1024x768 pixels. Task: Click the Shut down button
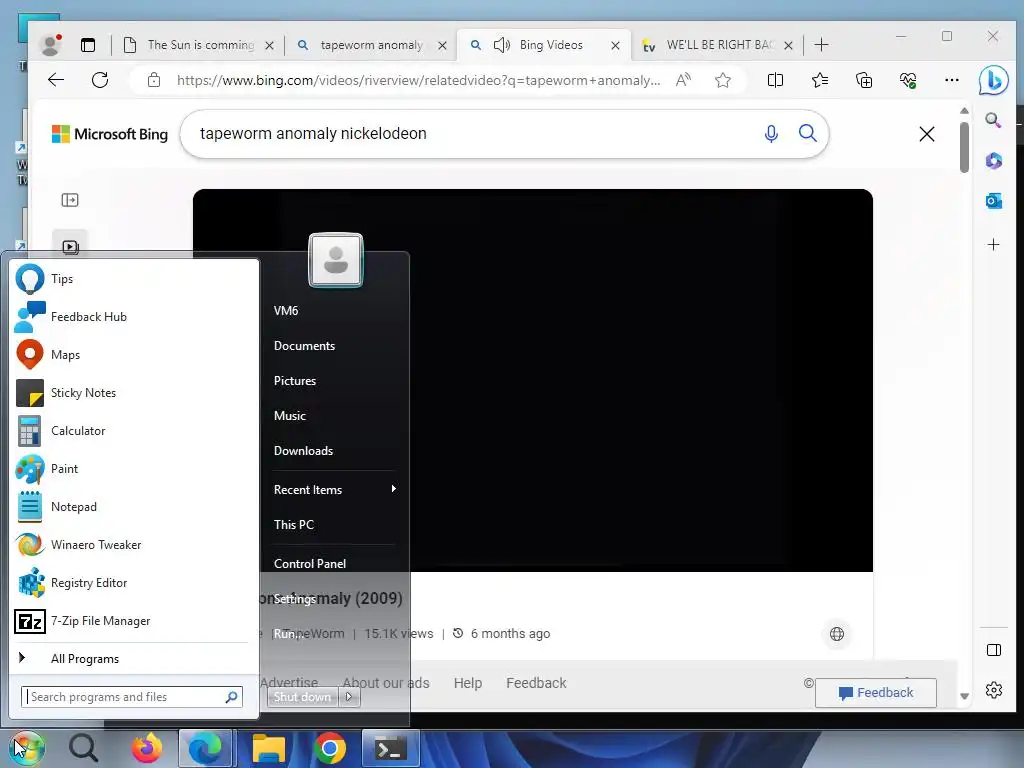[x=302, y=697]
